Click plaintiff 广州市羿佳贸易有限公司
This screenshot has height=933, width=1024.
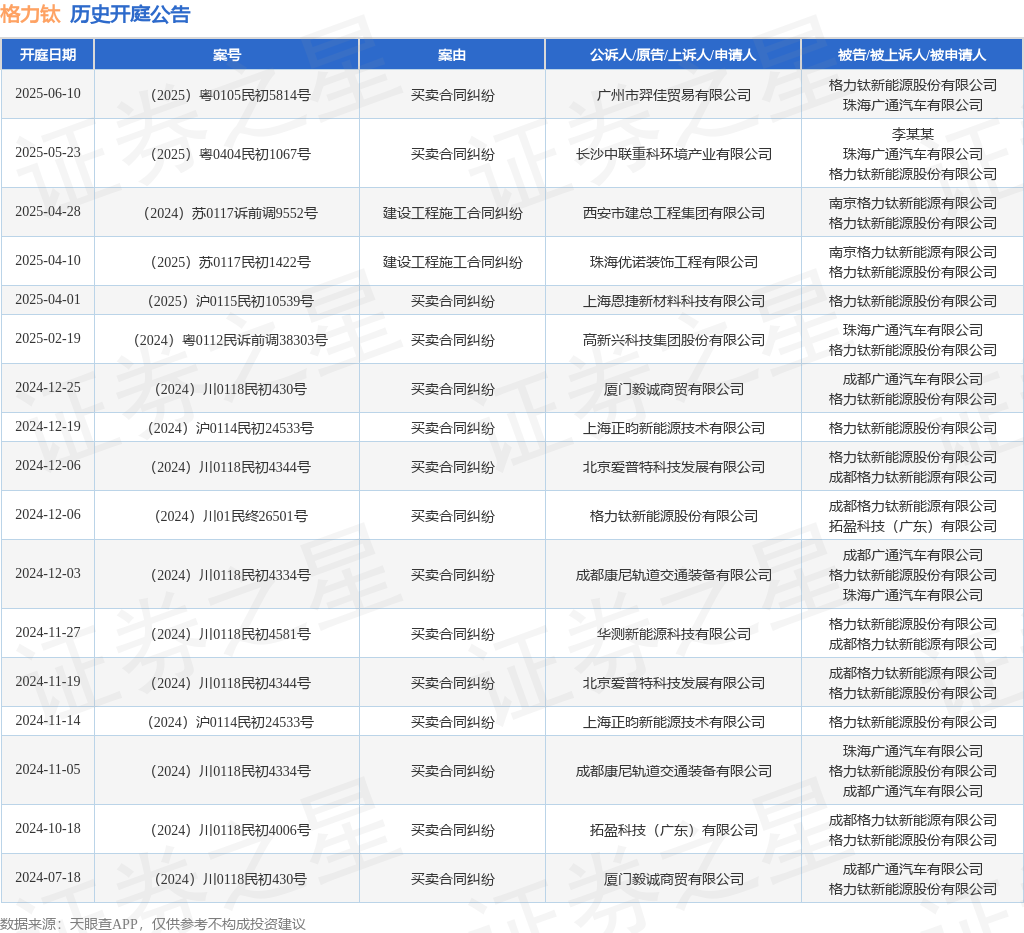673,95
